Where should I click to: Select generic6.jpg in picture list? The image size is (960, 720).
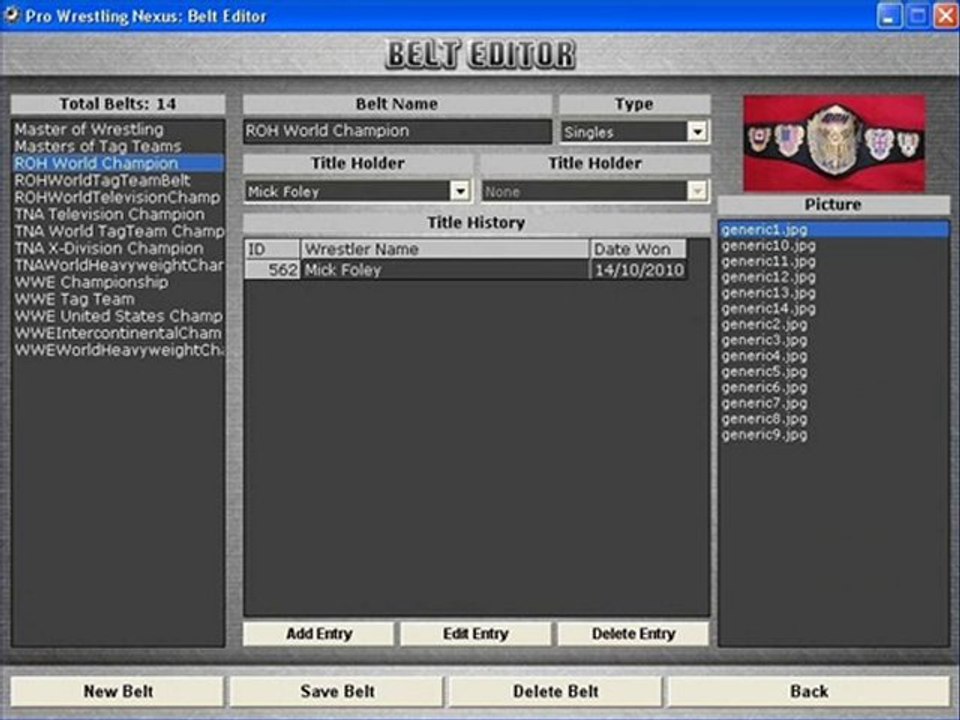[834, 388]
